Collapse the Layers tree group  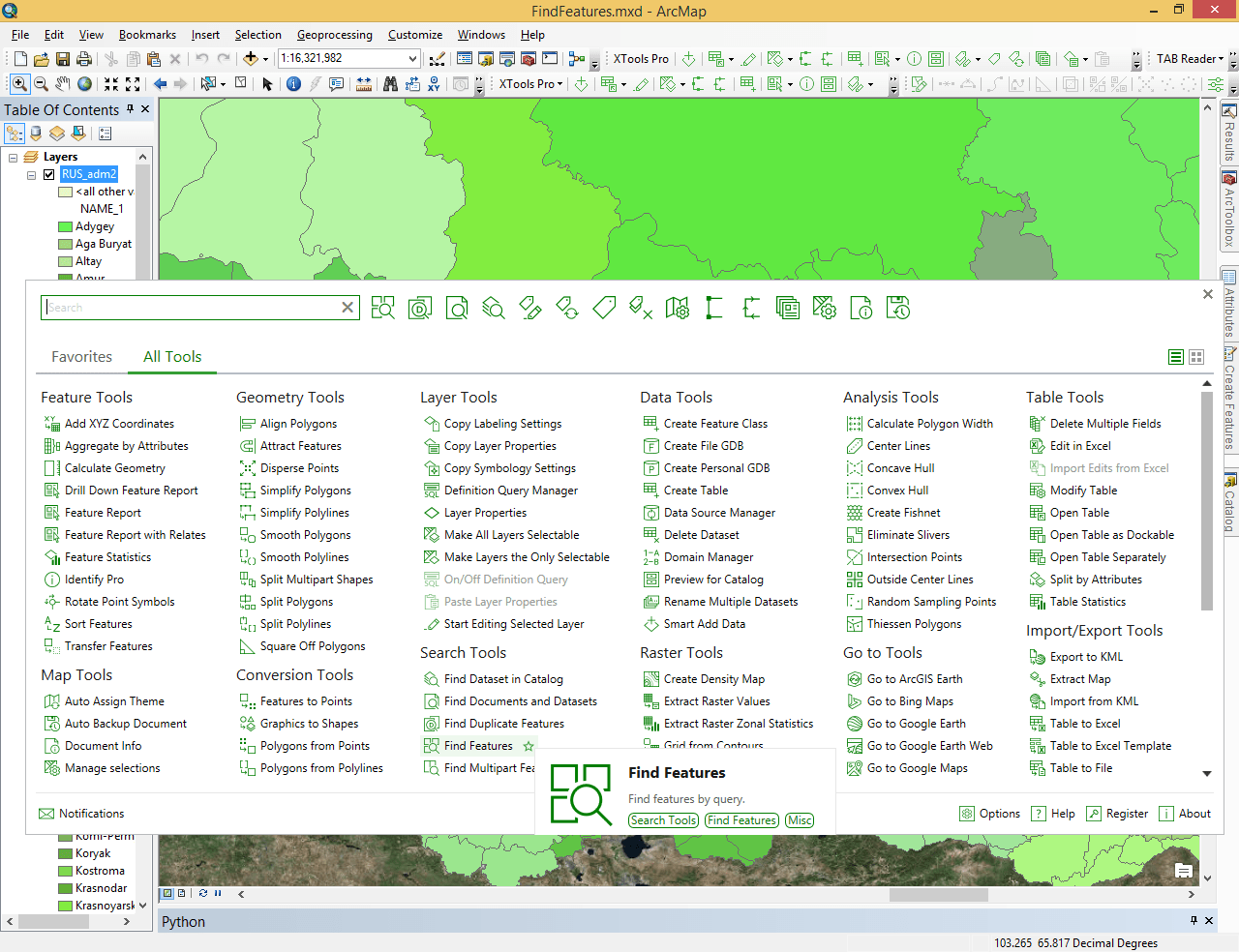(x=14, y=158)
